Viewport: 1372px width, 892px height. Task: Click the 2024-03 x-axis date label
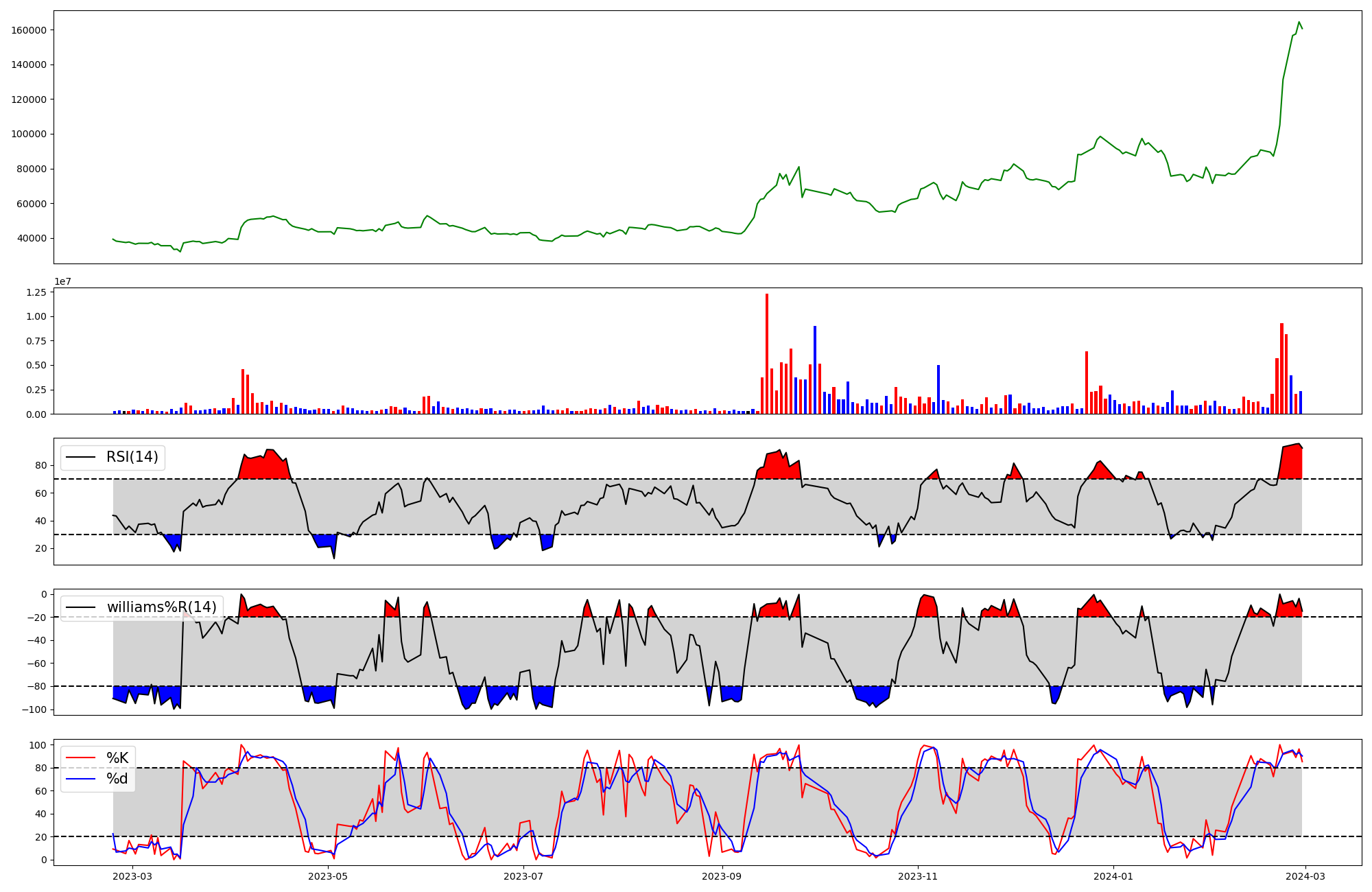point(1305,876)
